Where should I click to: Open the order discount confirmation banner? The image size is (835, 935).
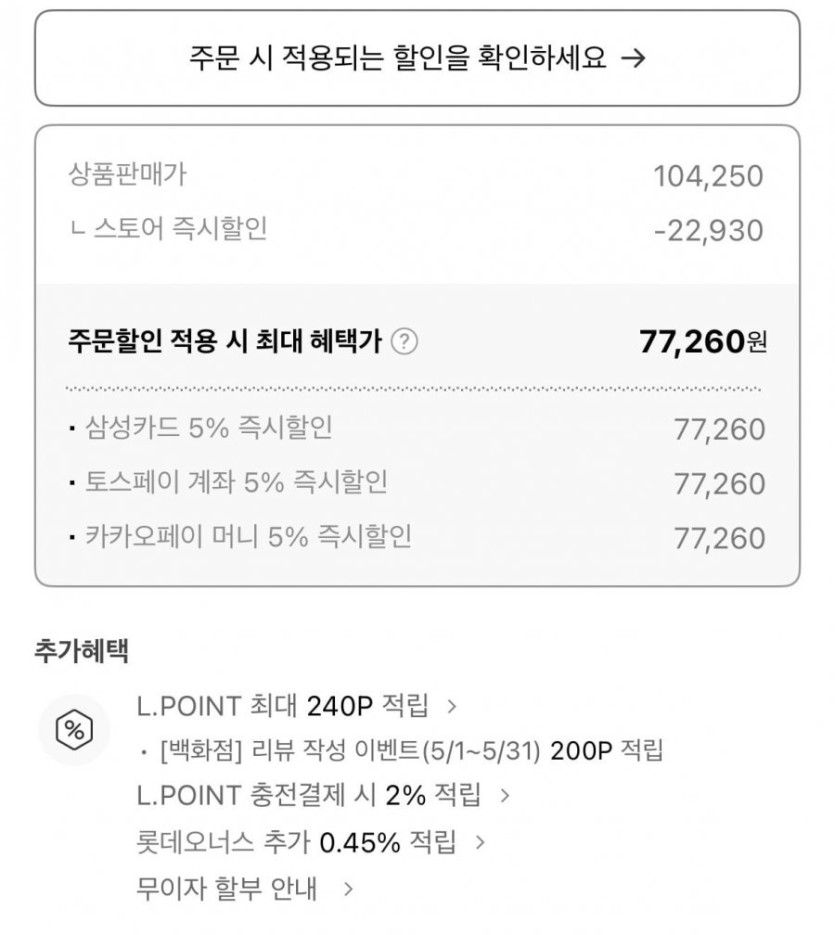click(417, 58)
